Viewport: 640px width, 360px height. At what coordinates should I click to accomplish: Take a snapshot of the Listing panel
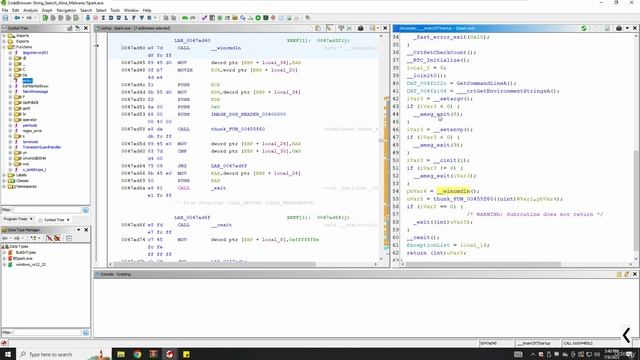point(360,28)
